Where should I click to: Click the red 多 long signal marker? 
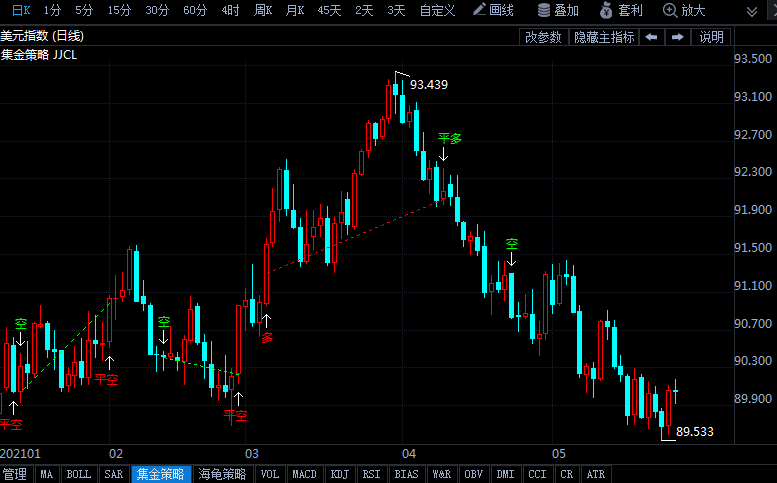(x=267, y=338)
